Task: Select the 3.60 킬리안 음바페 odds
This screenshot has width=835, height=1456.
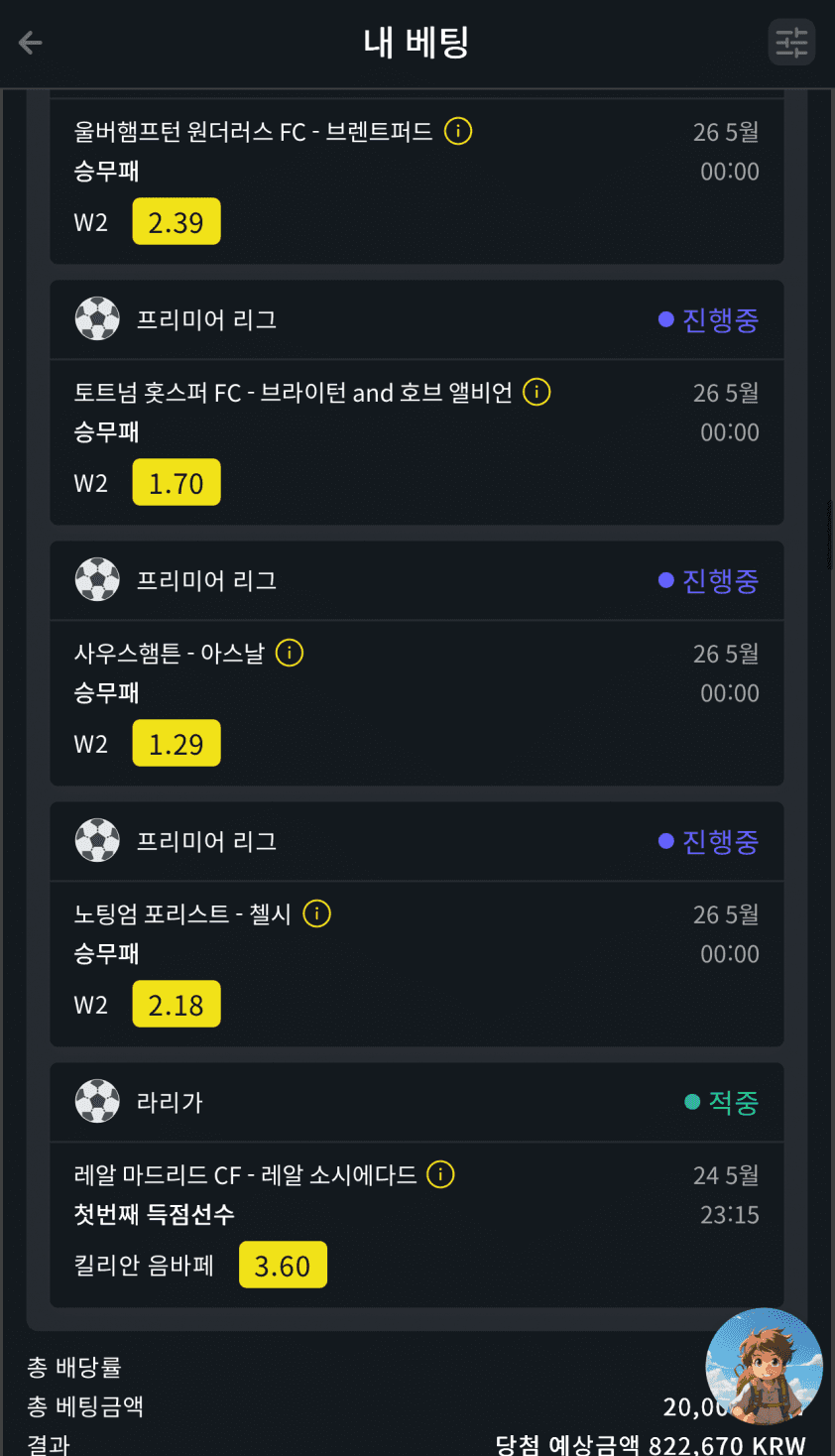Action: click(283, 1266)
